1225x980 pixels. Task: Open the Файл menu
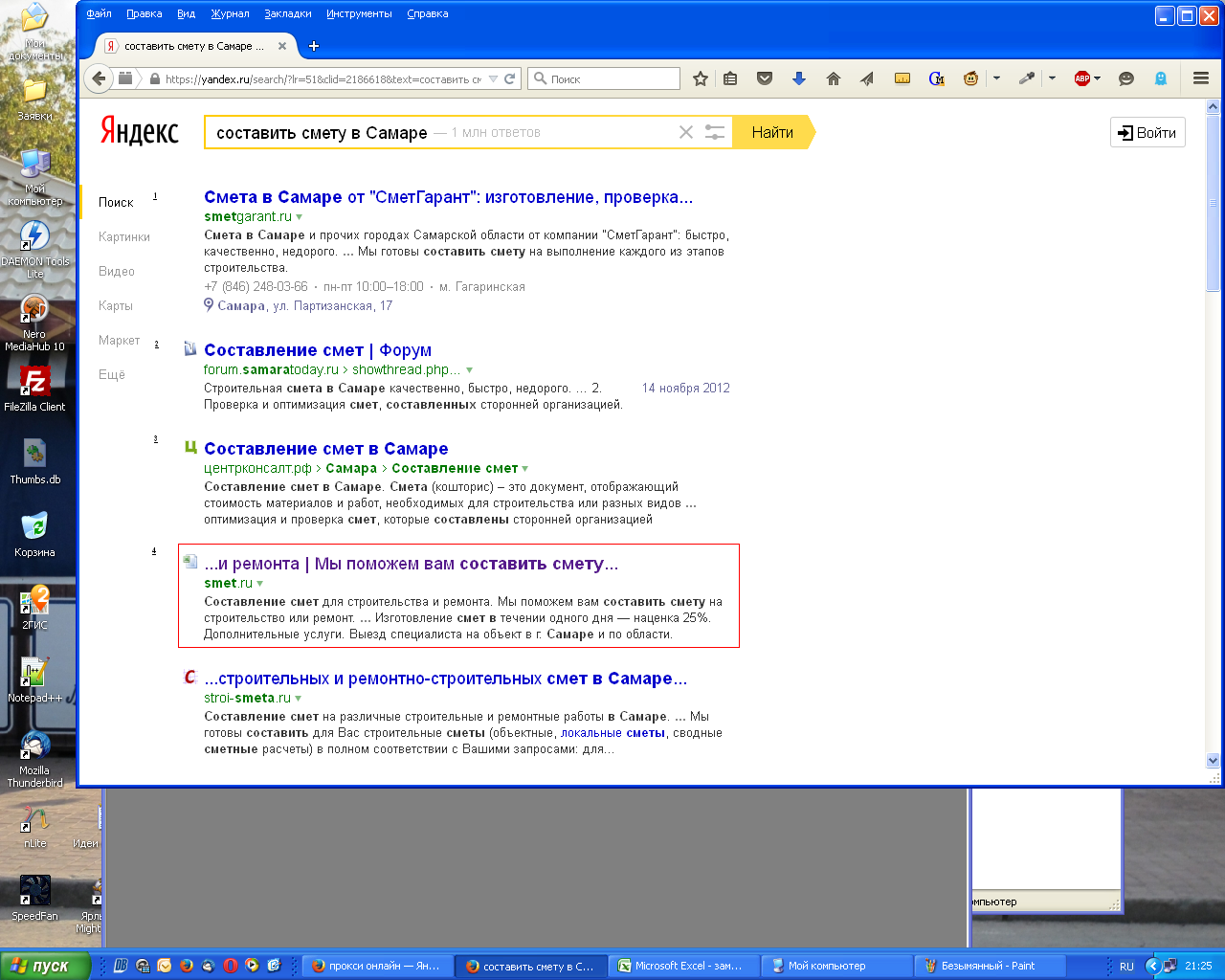pyautogui.click(x=99, y=13)
